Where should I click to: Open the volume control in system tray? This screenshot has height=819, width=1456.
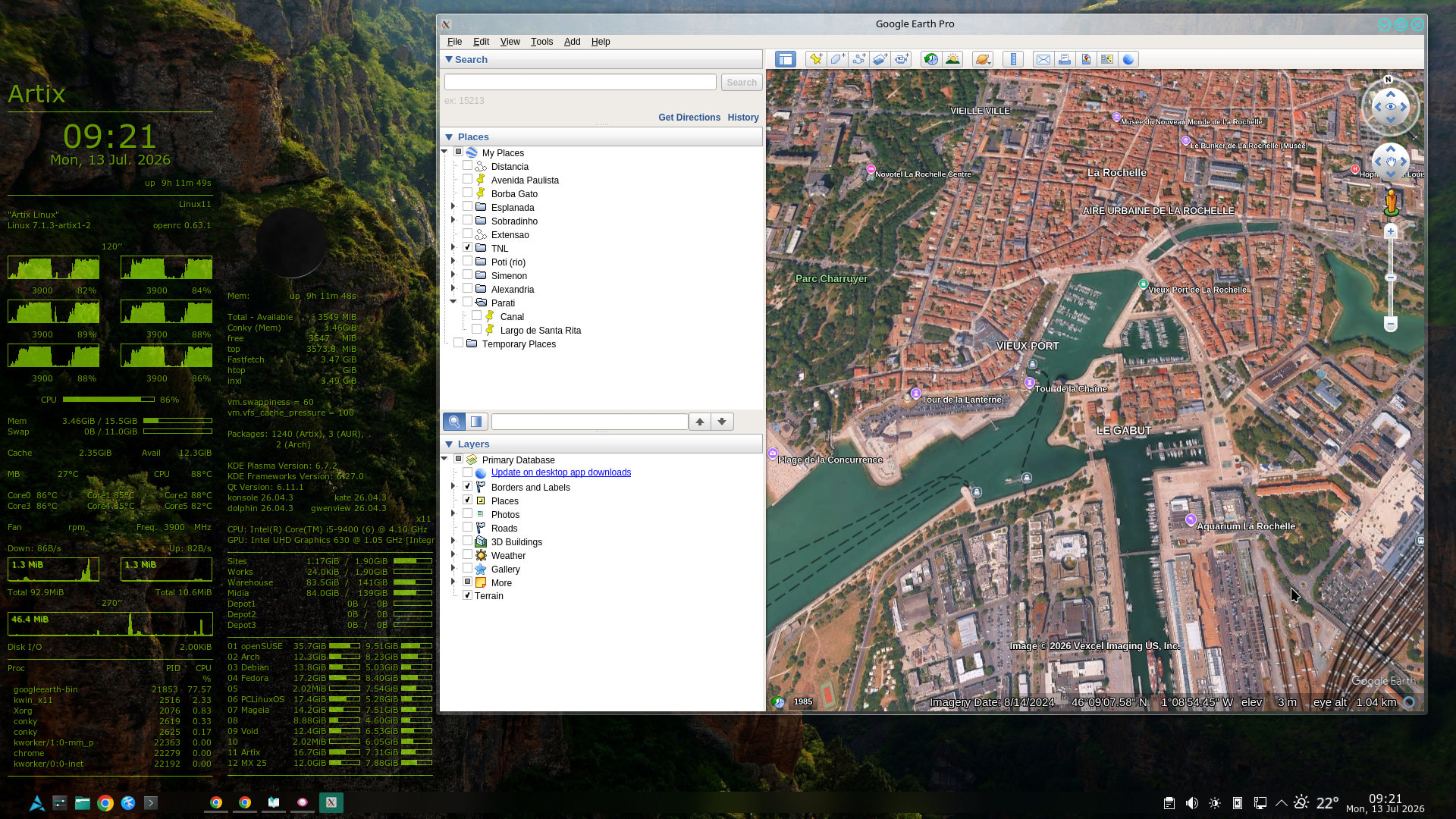(1192, 803)
